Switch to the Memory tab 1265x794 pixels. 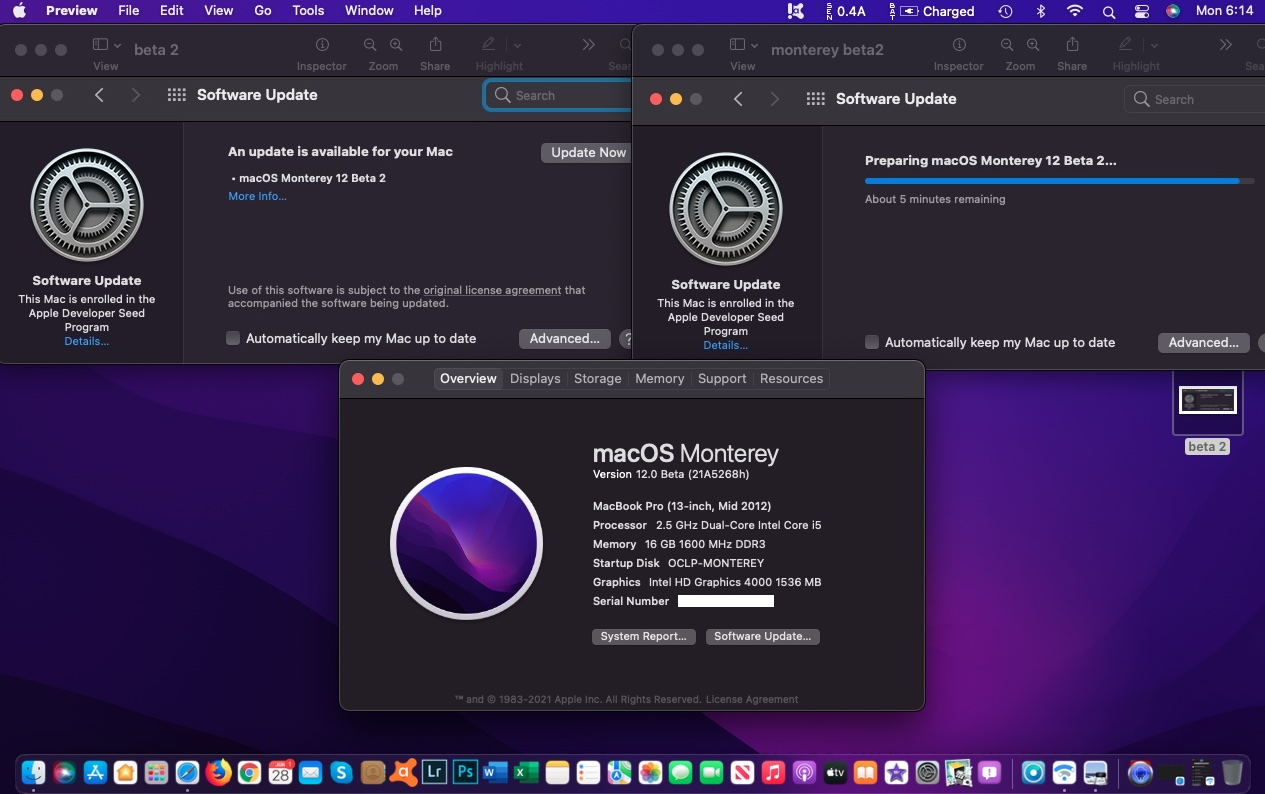pos(660,379)
